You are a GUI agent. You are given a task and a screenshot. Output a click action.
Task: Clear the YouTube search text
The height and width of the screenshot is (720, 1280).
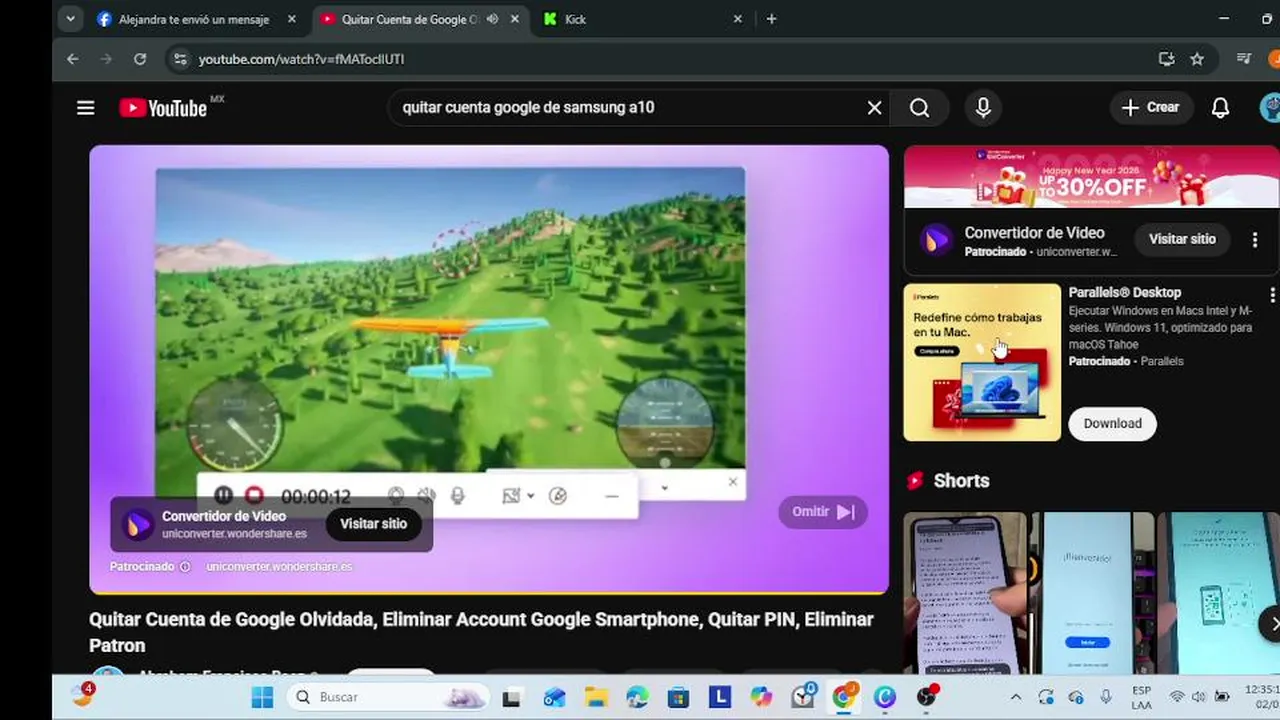point(874,108)
